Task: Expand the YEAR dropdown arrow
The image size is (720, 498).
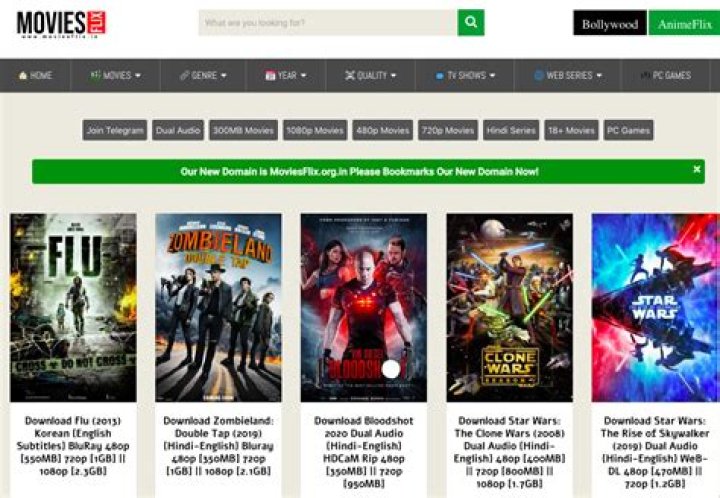Action: point(303,75)
